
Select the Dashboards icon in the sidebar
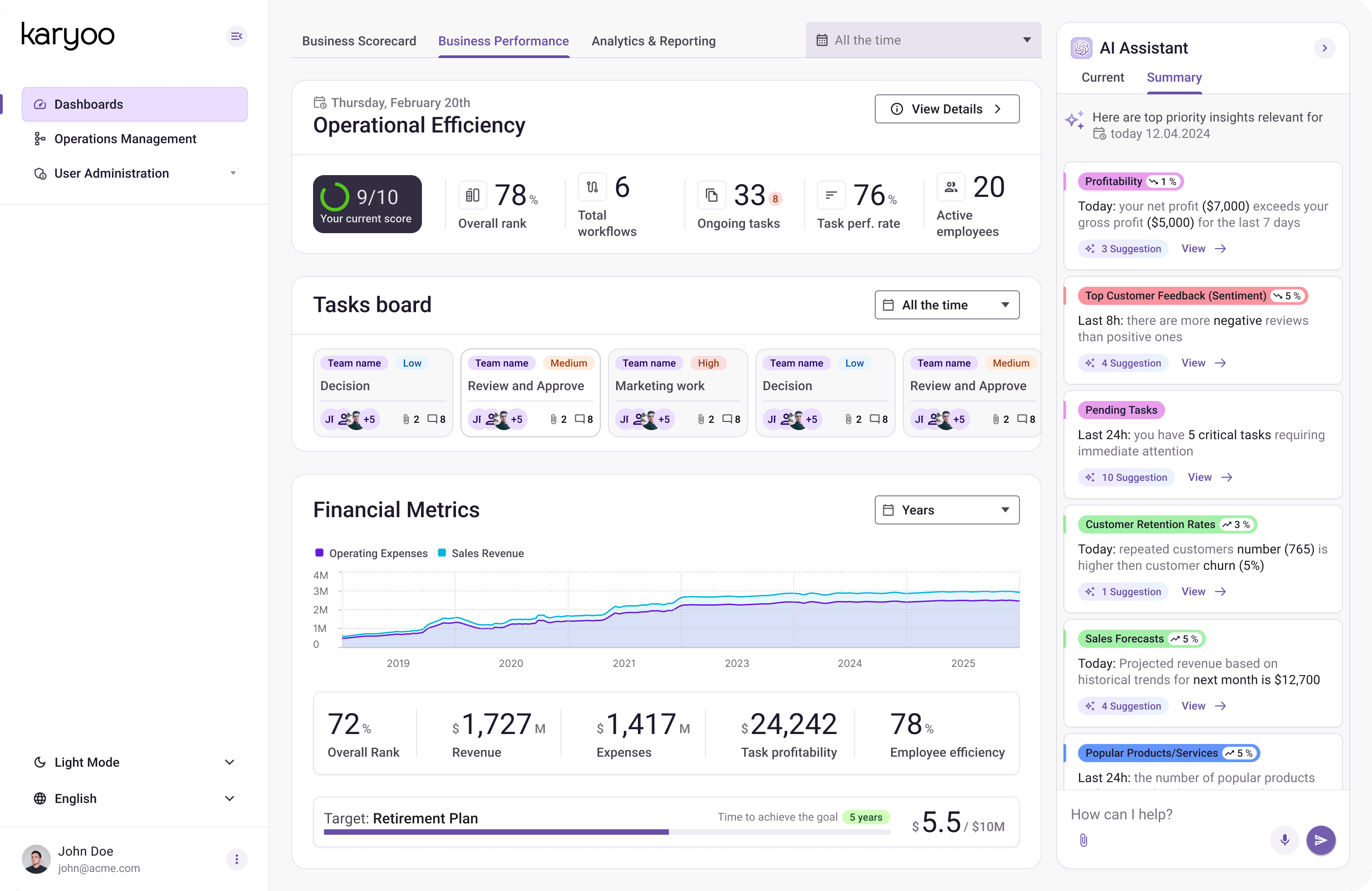point(39,104)
